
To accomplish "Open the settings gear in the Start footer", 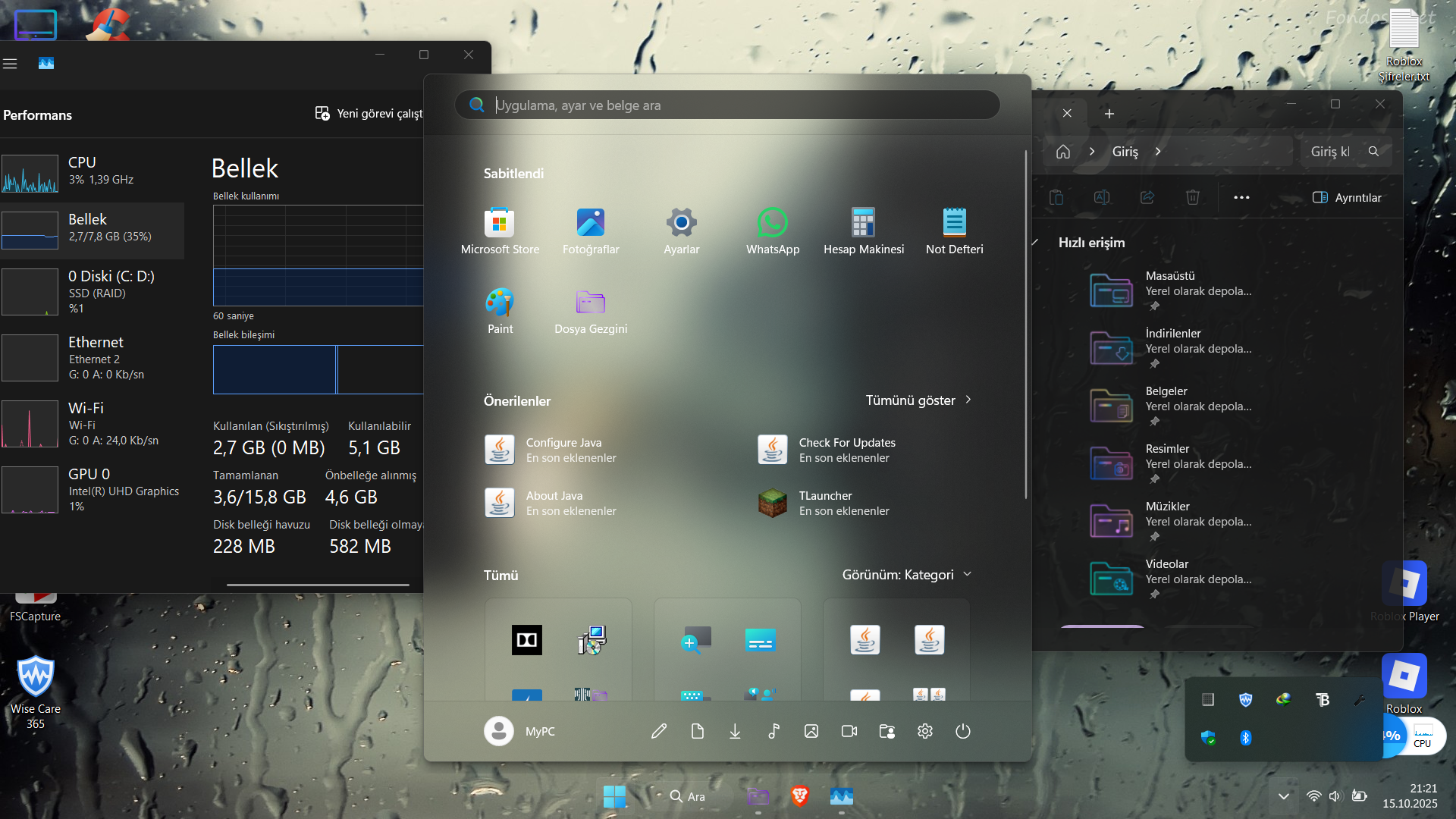I will 925,731.
